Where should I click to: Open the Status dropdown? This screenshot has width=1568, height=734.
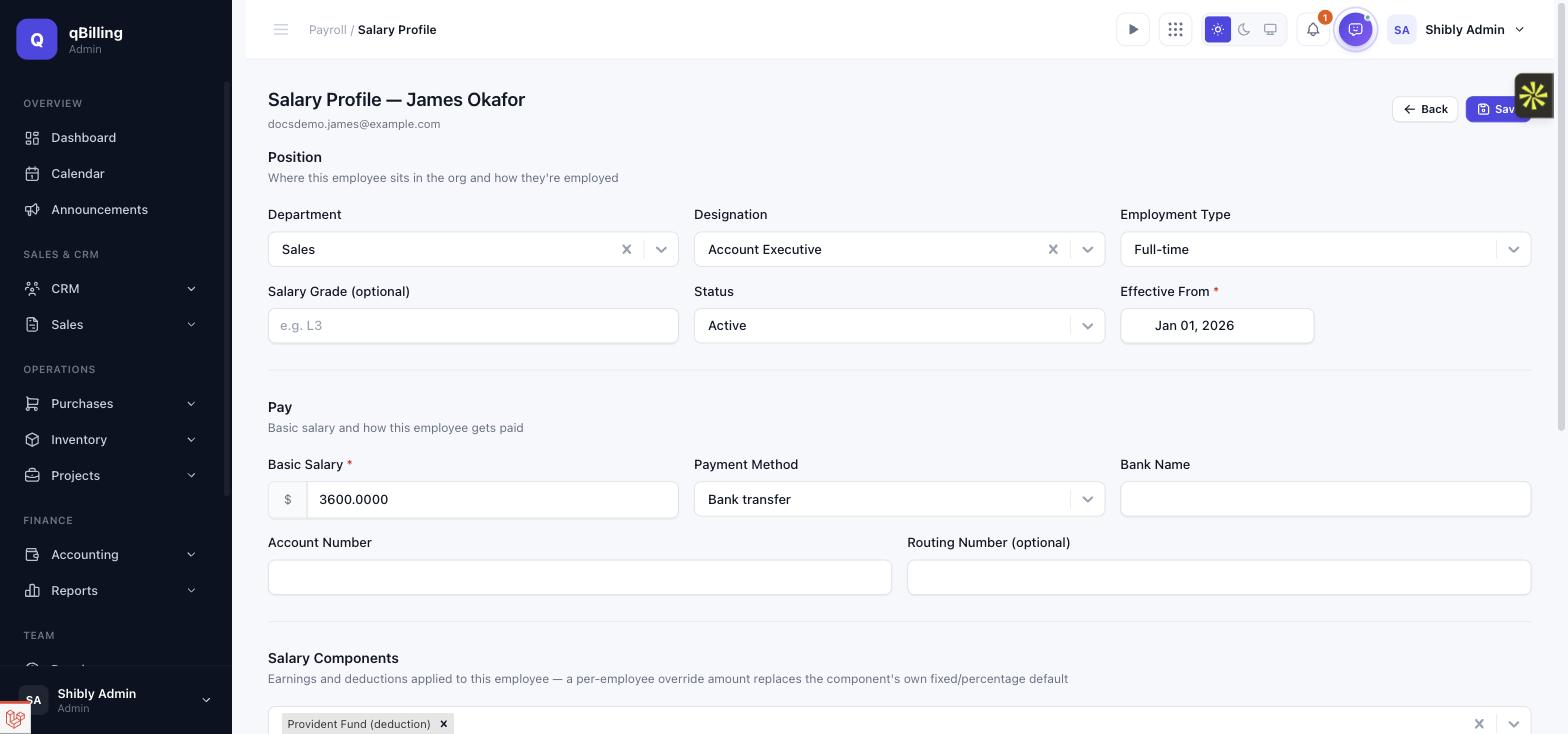899,326
